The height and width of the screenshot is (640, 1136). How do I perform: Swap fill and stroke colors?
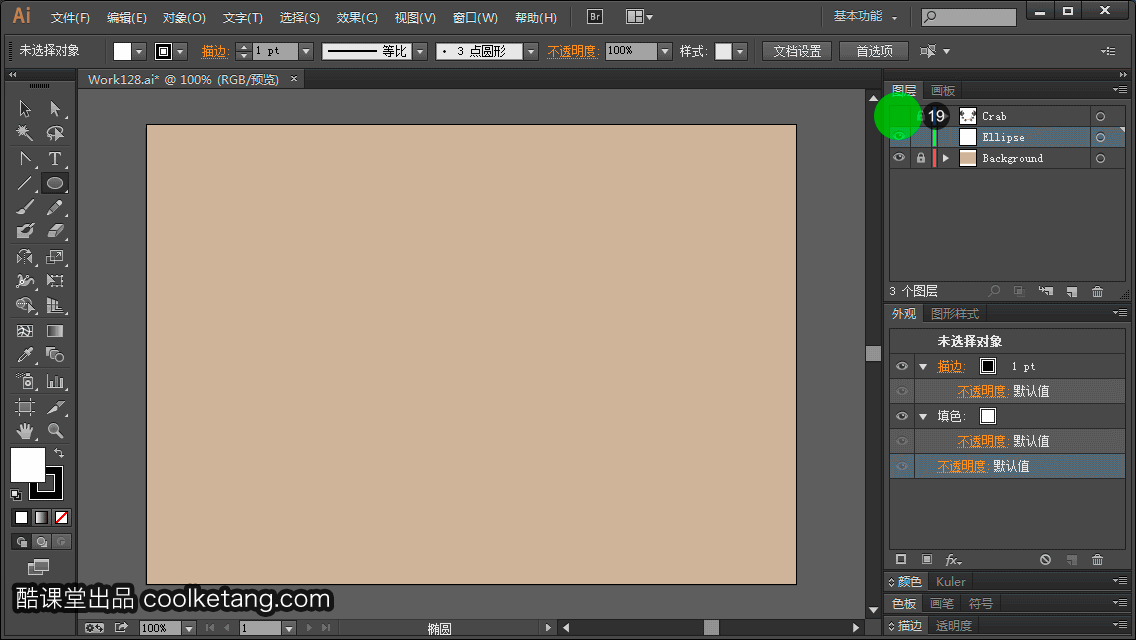(59, 453)
